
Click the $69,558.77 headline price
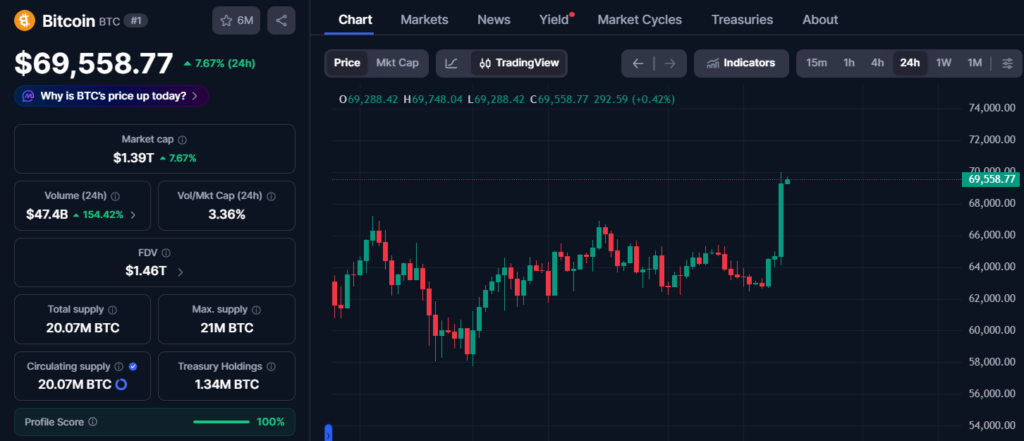coord(94,63)
